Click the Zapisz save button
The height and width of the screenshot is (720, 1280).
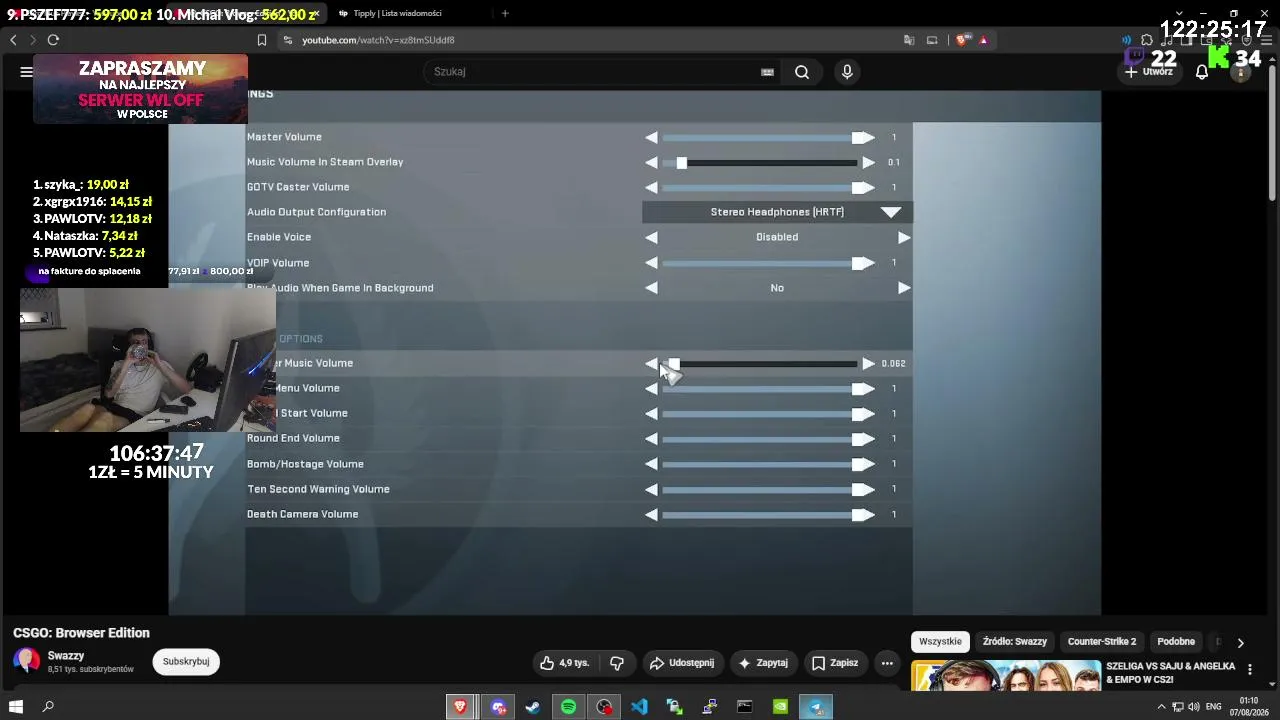pyautogui.click(x=835, y=663)
